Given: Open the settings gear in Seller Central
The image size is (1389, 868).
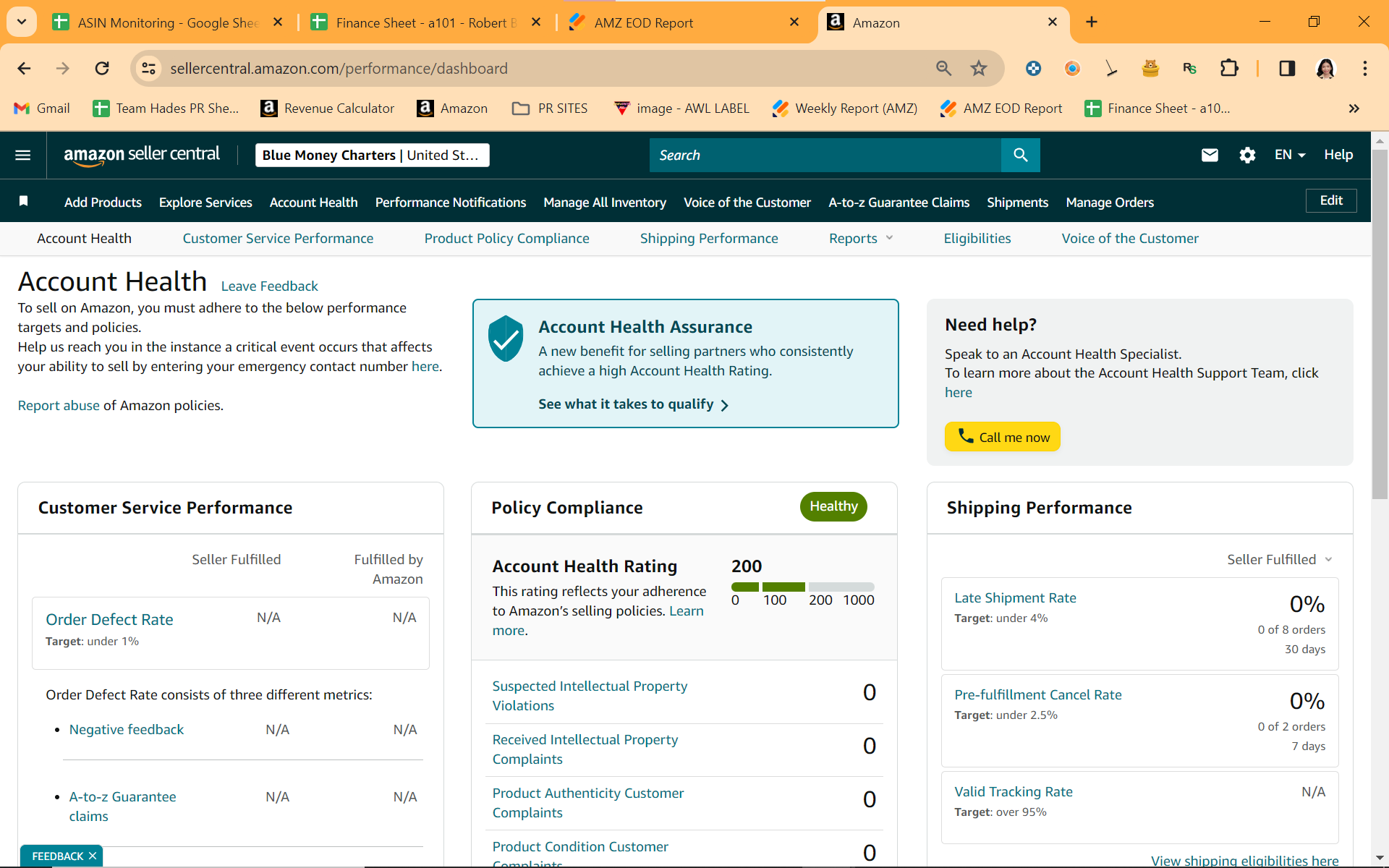Looking at the screenshot, I should (x=1247, y=155).
